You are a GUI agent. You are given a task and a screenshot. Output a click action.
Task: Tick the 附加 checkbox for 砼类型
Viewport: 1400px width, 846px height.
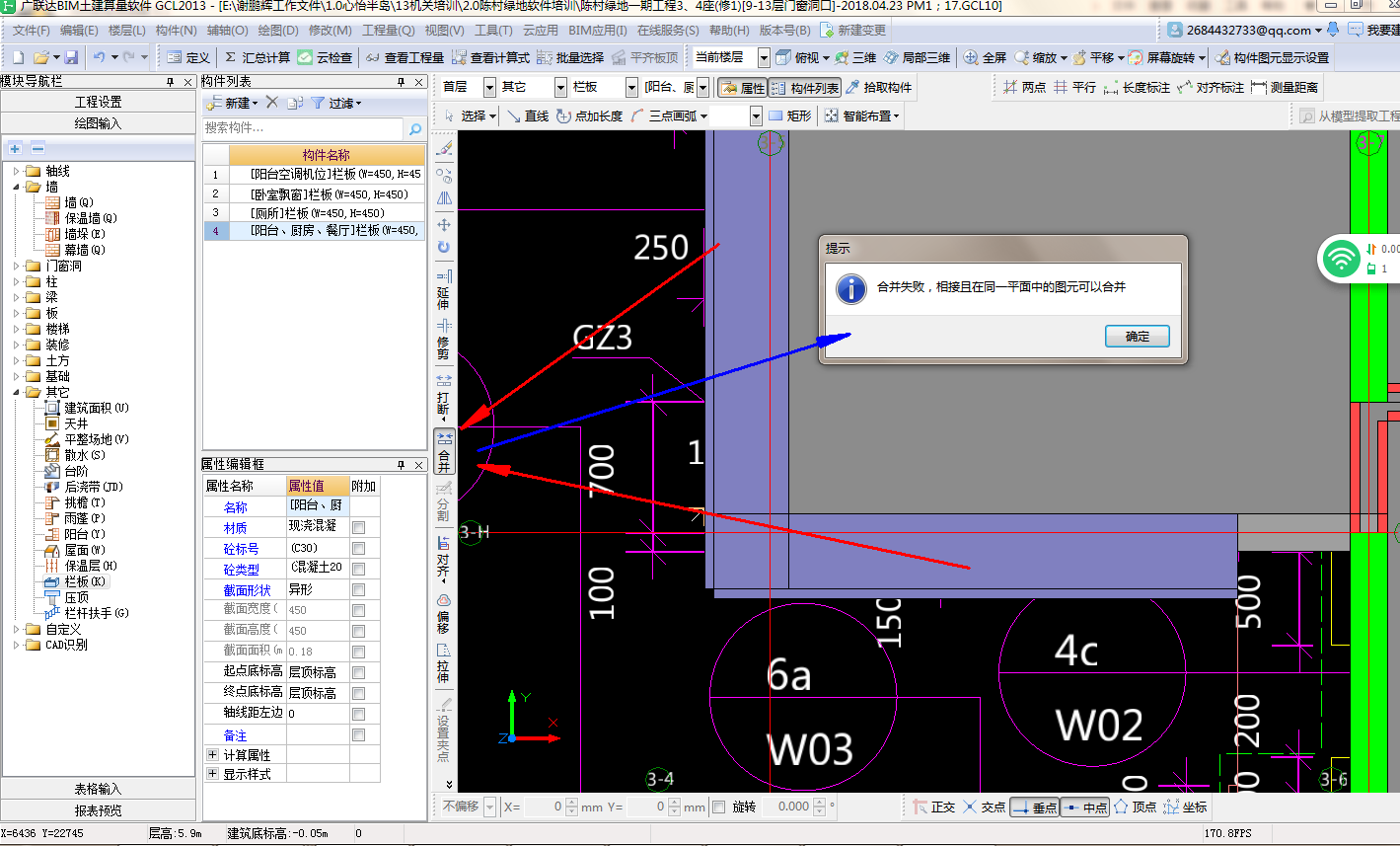click(358, 569)
